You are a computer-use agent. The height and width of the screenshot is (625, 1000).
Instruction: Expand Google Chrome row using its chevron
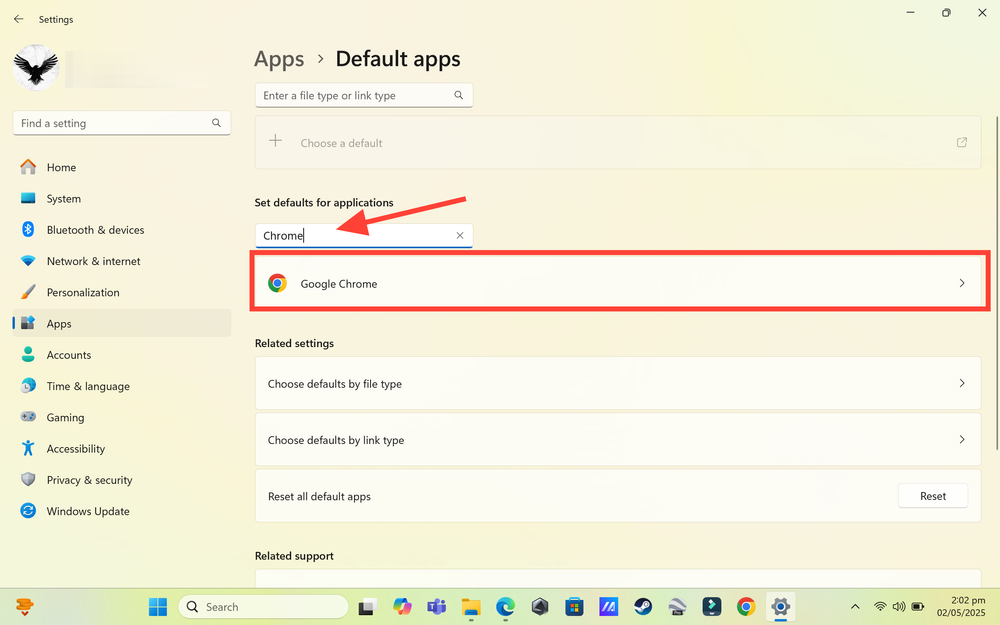(962, 283)
